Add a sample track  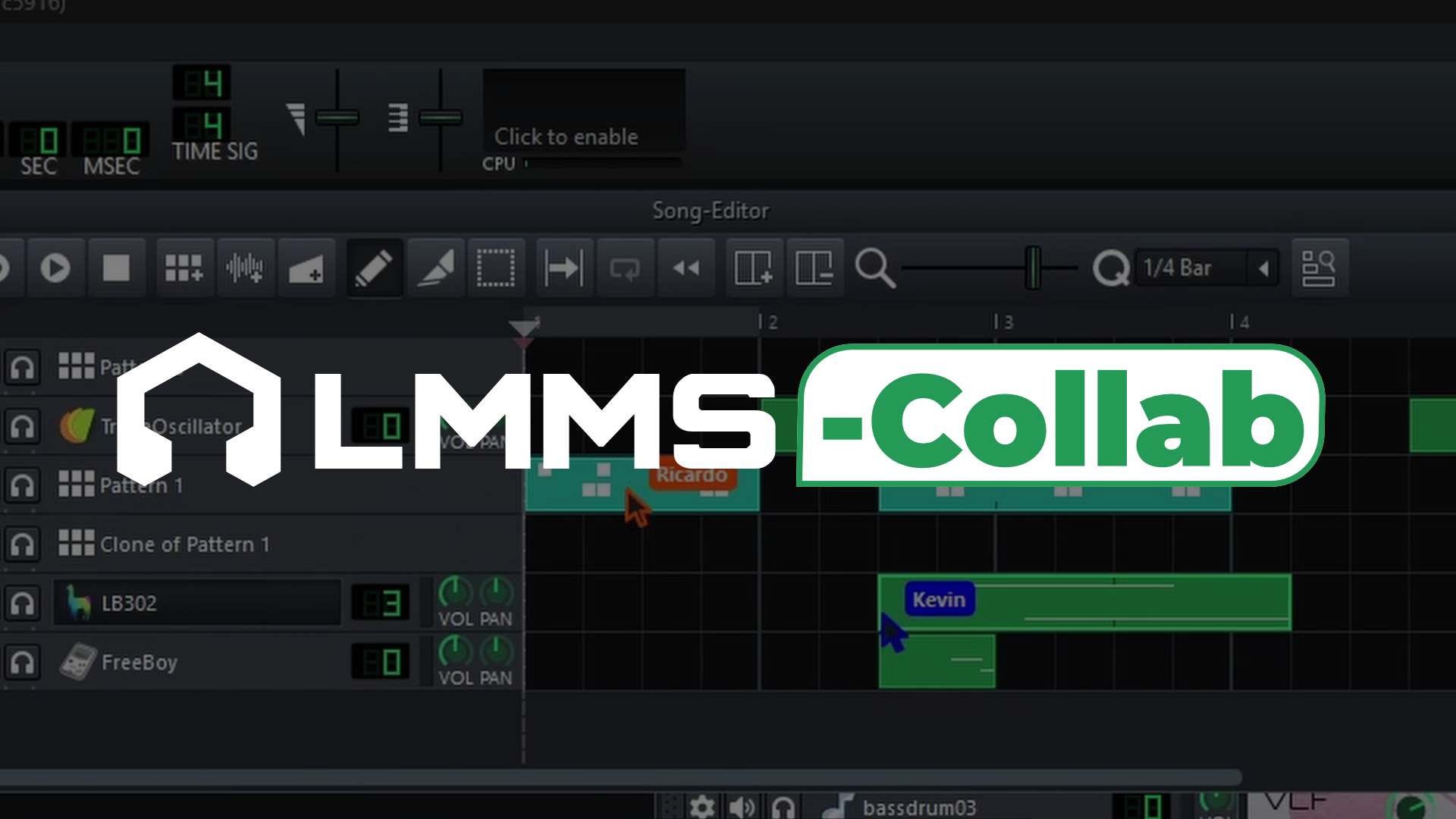[245, 268]
